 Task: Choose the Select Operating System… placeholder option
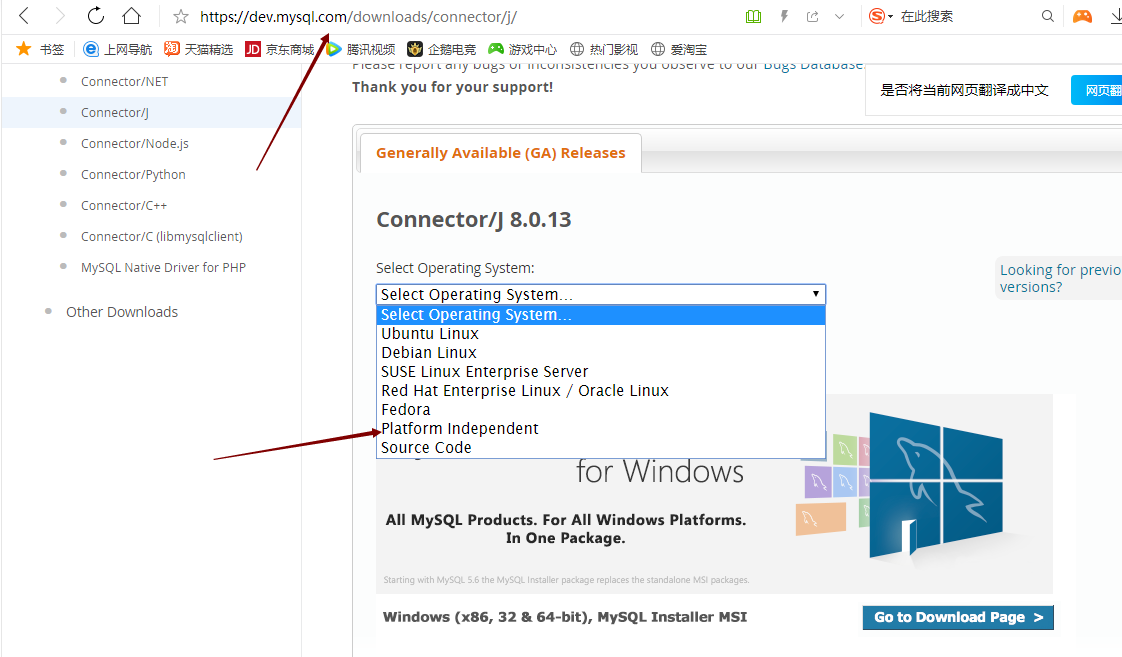tap(600, 315)
